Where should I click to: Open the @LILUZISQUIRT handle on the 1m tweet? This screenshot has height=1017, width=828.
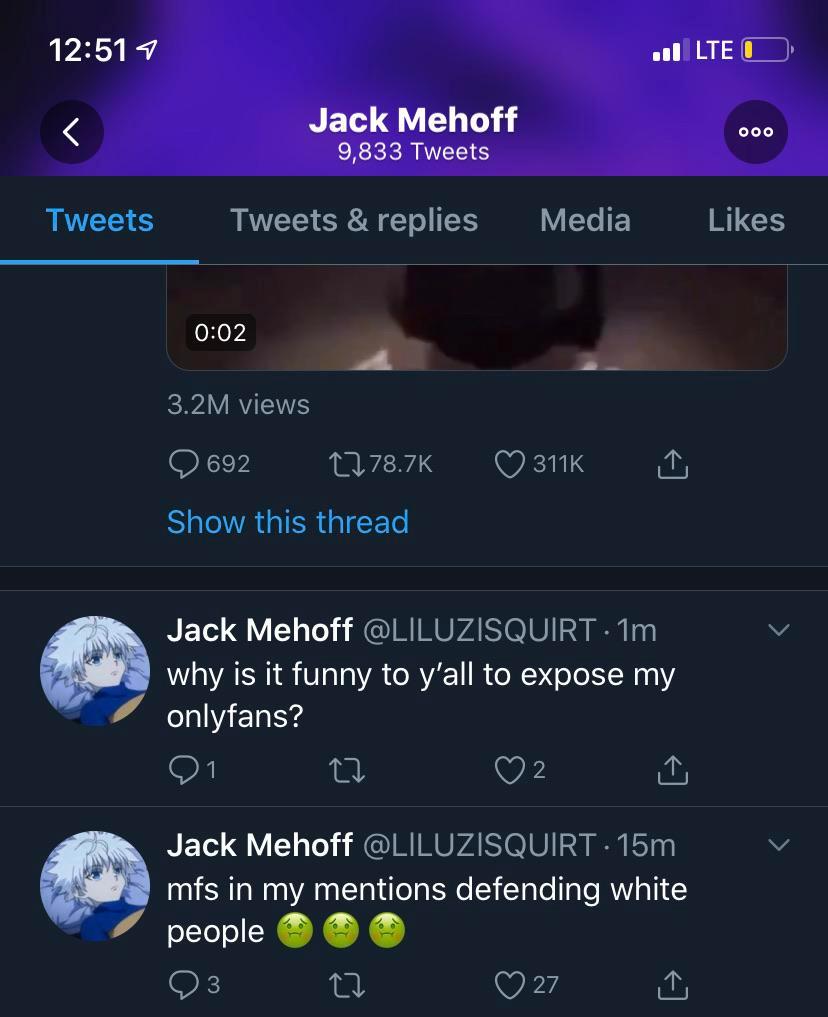click(x=478, y=630)
